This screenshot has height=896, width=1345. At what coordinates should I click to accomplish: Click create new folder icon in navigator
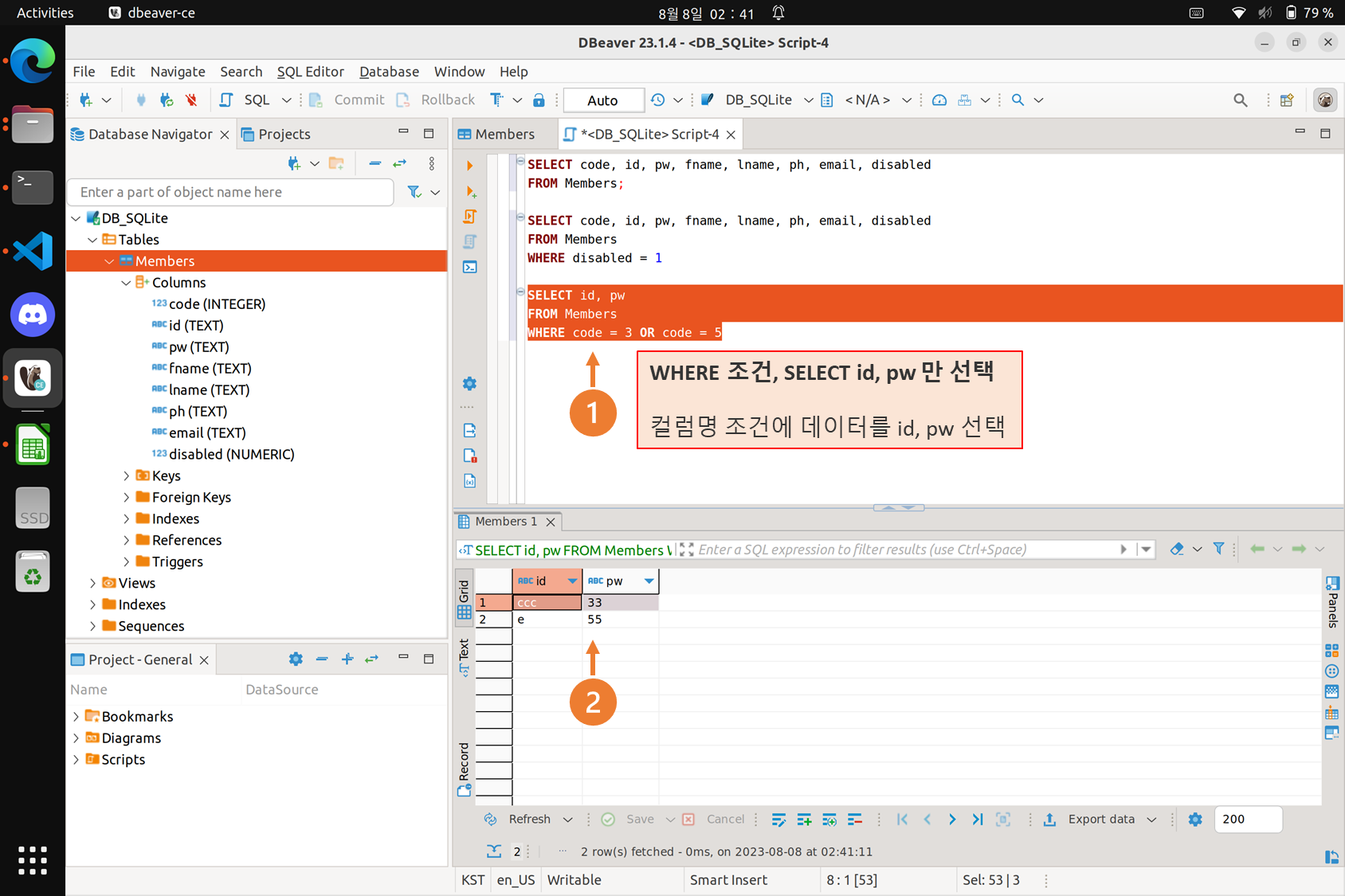(x=337, y=163)
